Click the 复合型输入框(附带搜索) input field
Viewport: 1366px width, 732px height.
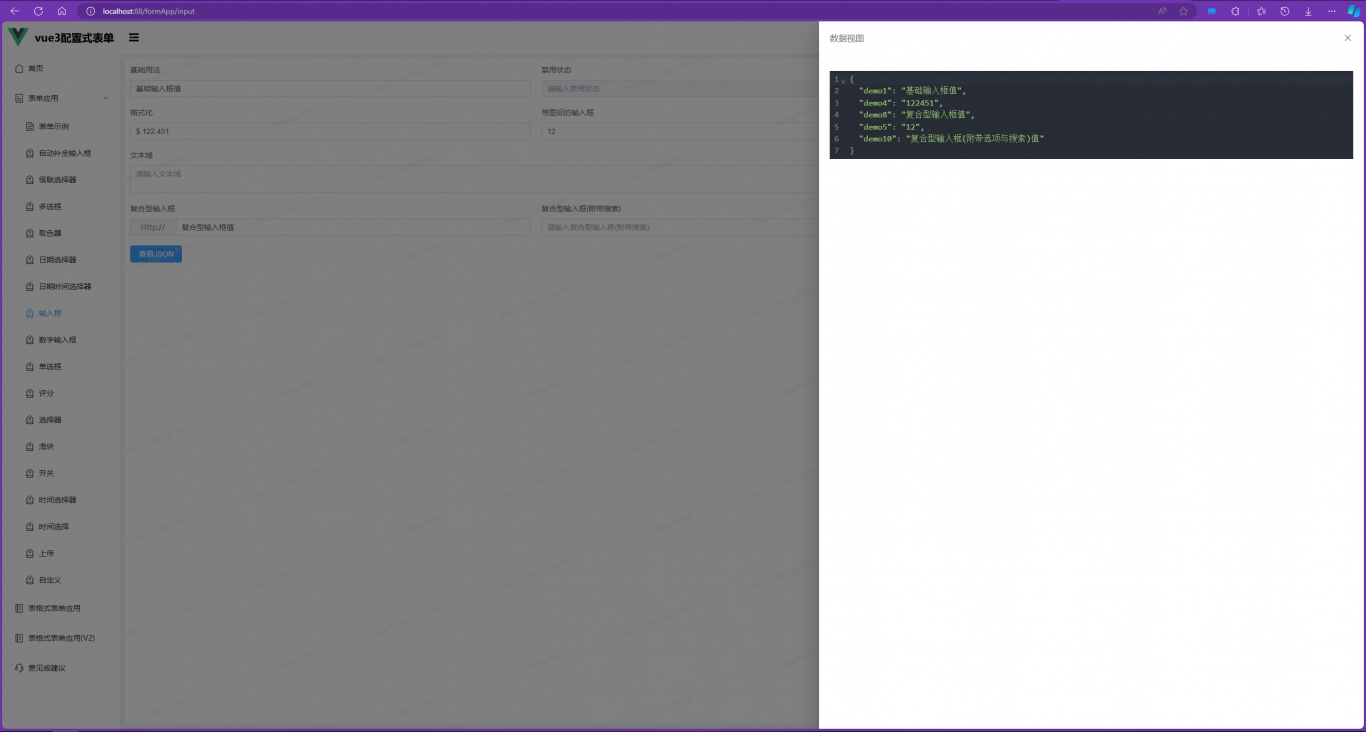680,227
